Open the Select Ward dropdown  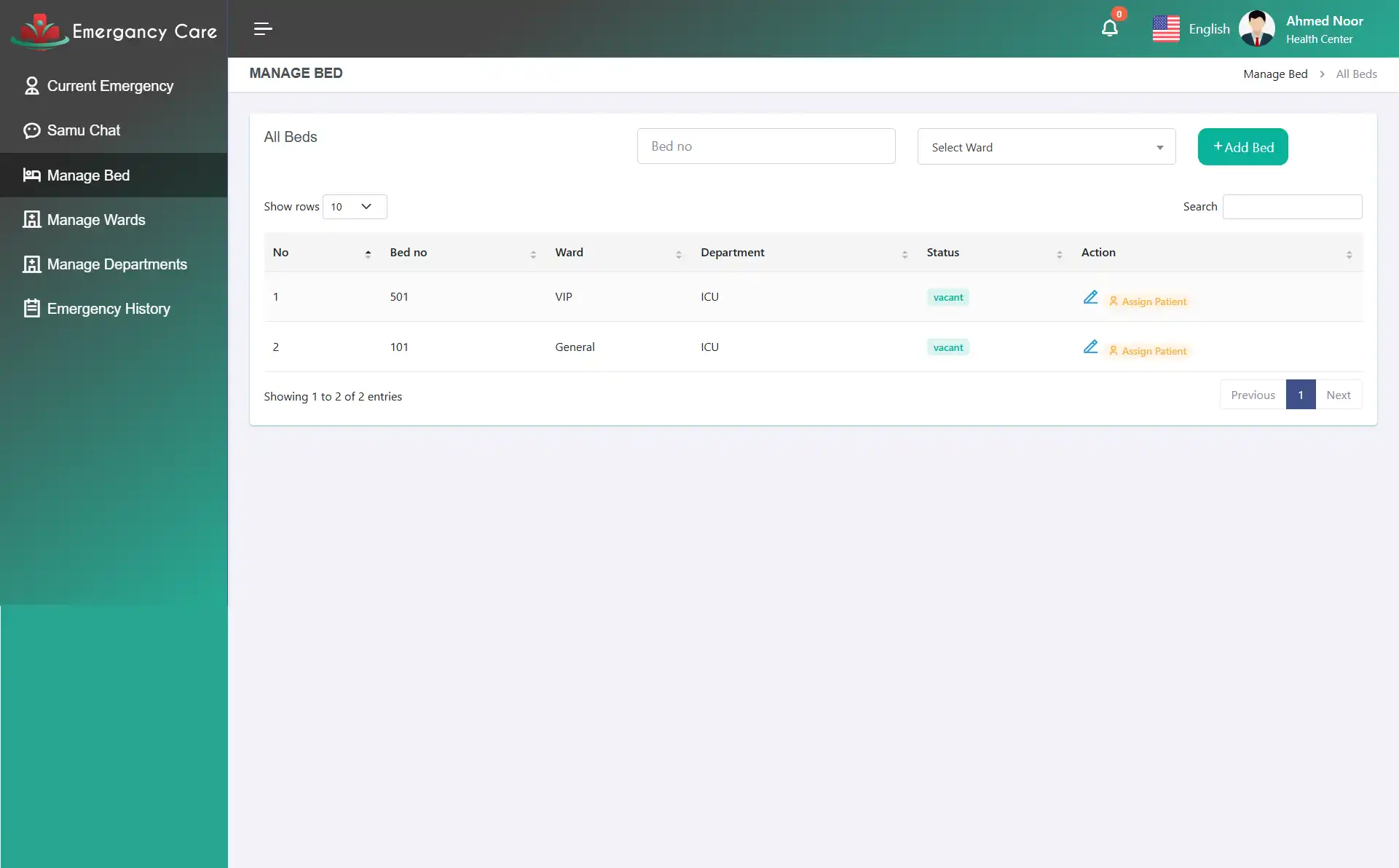click(1046, 146)
